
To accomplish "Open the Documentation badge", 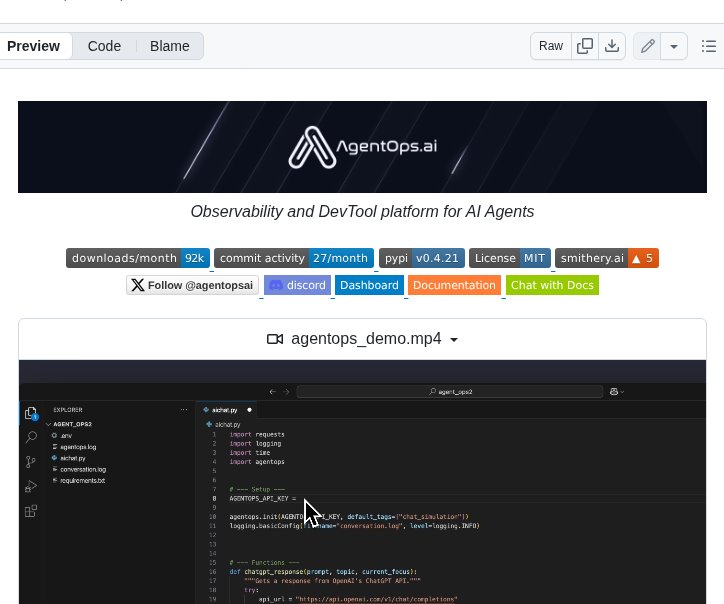I will (454, 285).
